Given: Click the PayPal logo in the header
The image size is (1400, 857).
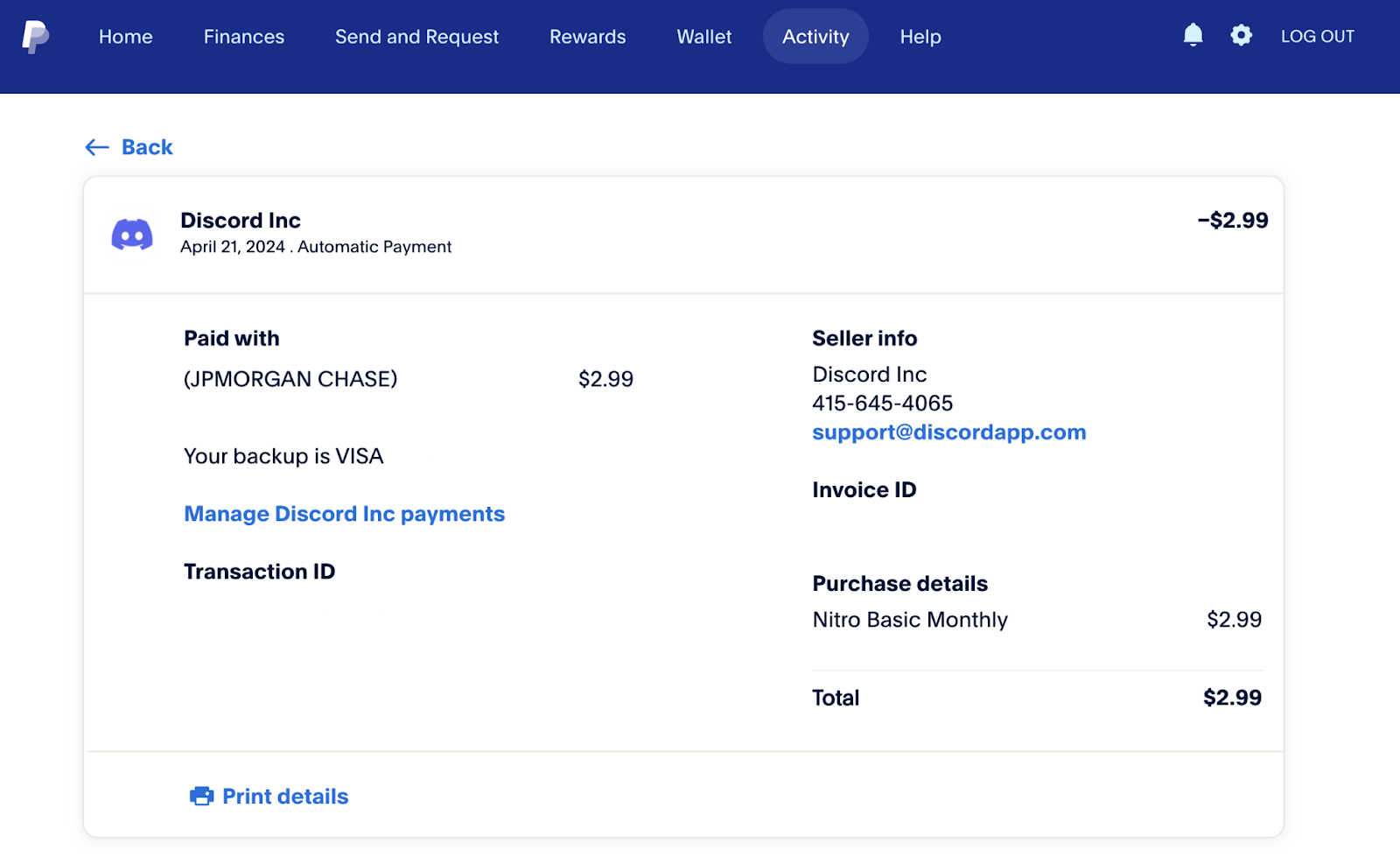Looking at the screenshot, I should [35, 37].
